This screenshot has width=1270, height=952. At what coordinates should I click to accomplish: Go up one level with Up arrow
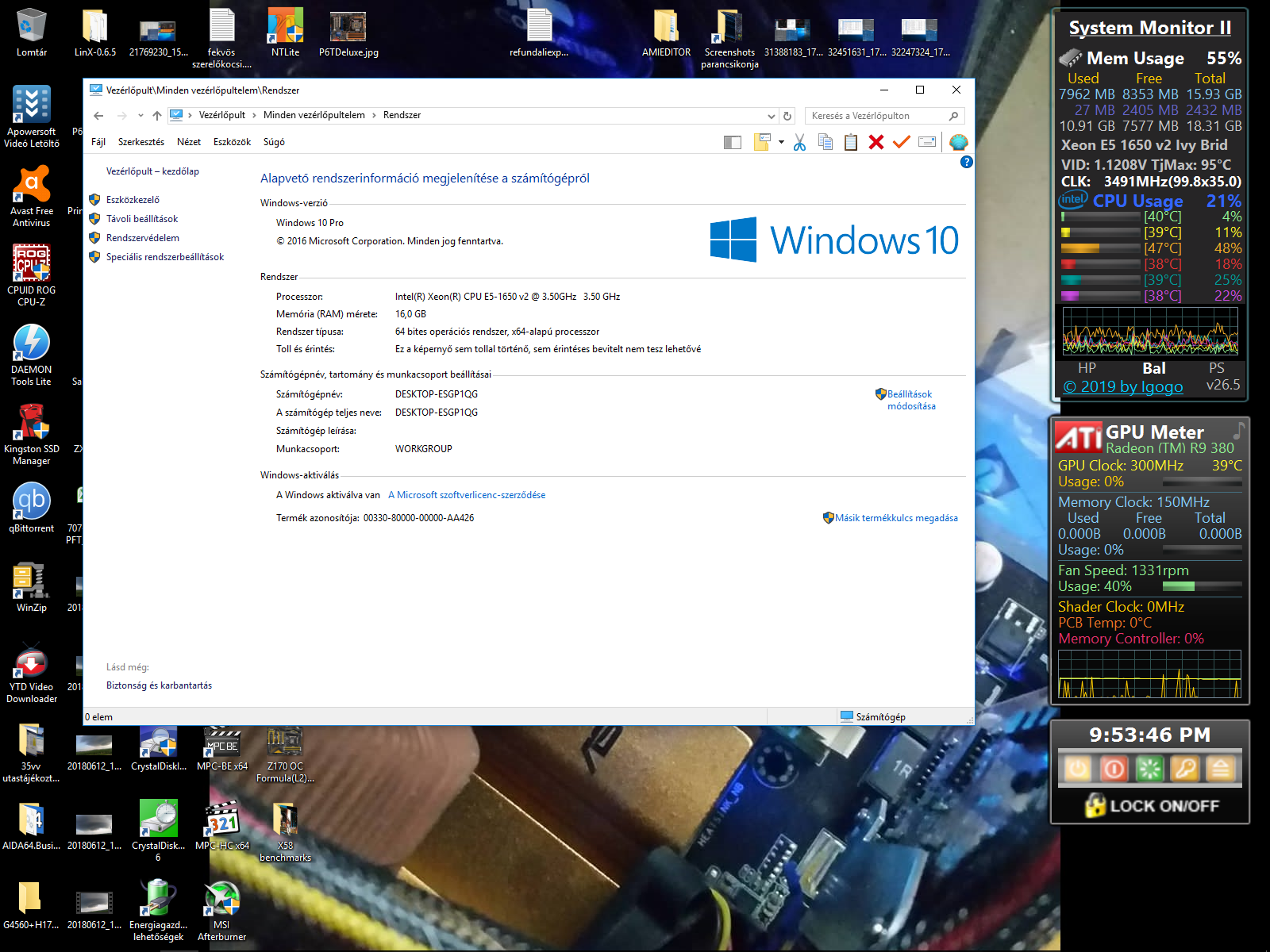coord(157,116)
